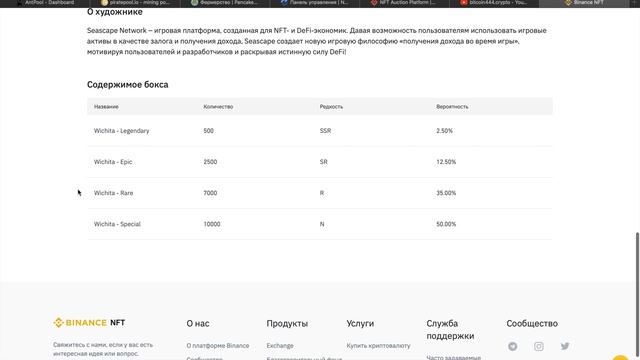Select the Wichita - Legendary name cell

point(121,131)
